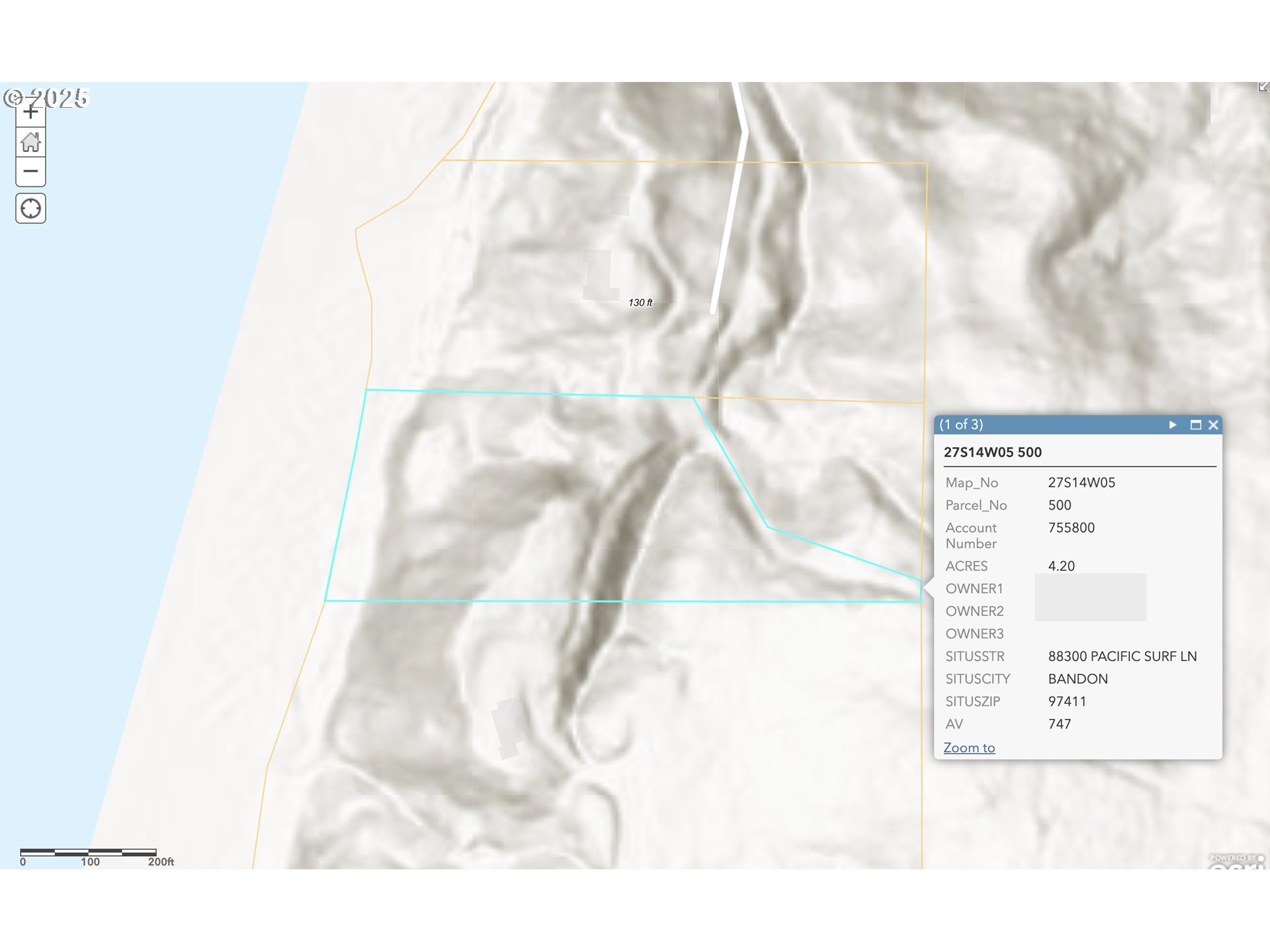
Task: Click the BANDON city value
Action: tap(1078, 678)
